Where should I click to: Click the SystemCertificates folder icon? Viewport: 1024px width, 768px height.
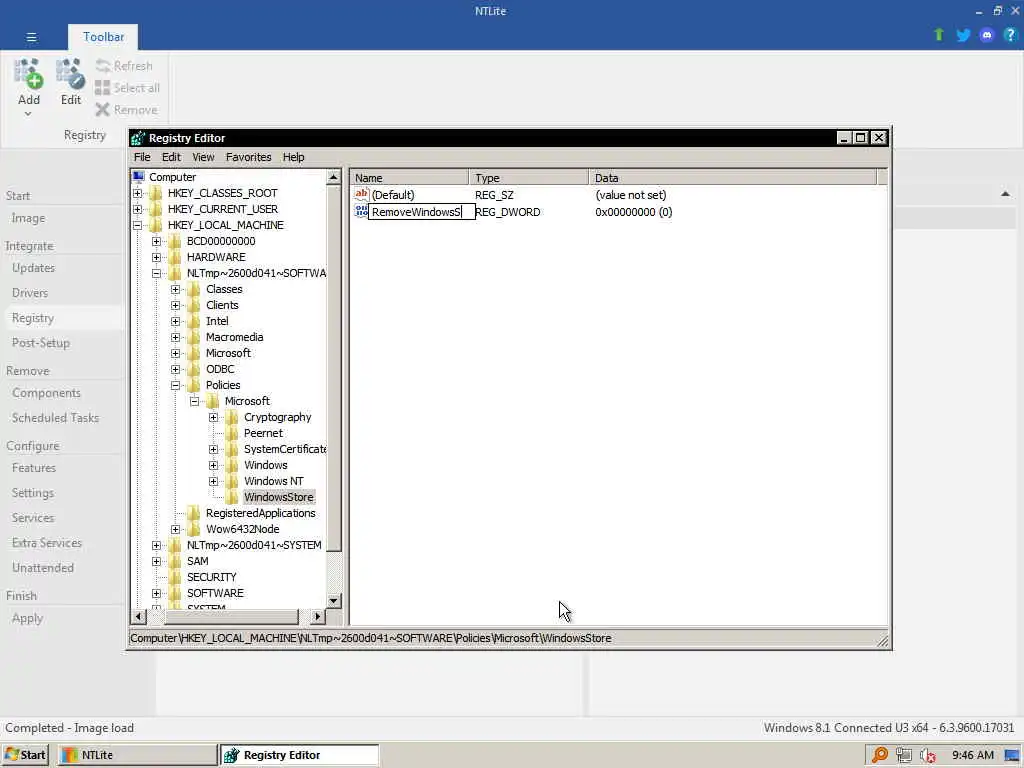click(x=231, y=449)
